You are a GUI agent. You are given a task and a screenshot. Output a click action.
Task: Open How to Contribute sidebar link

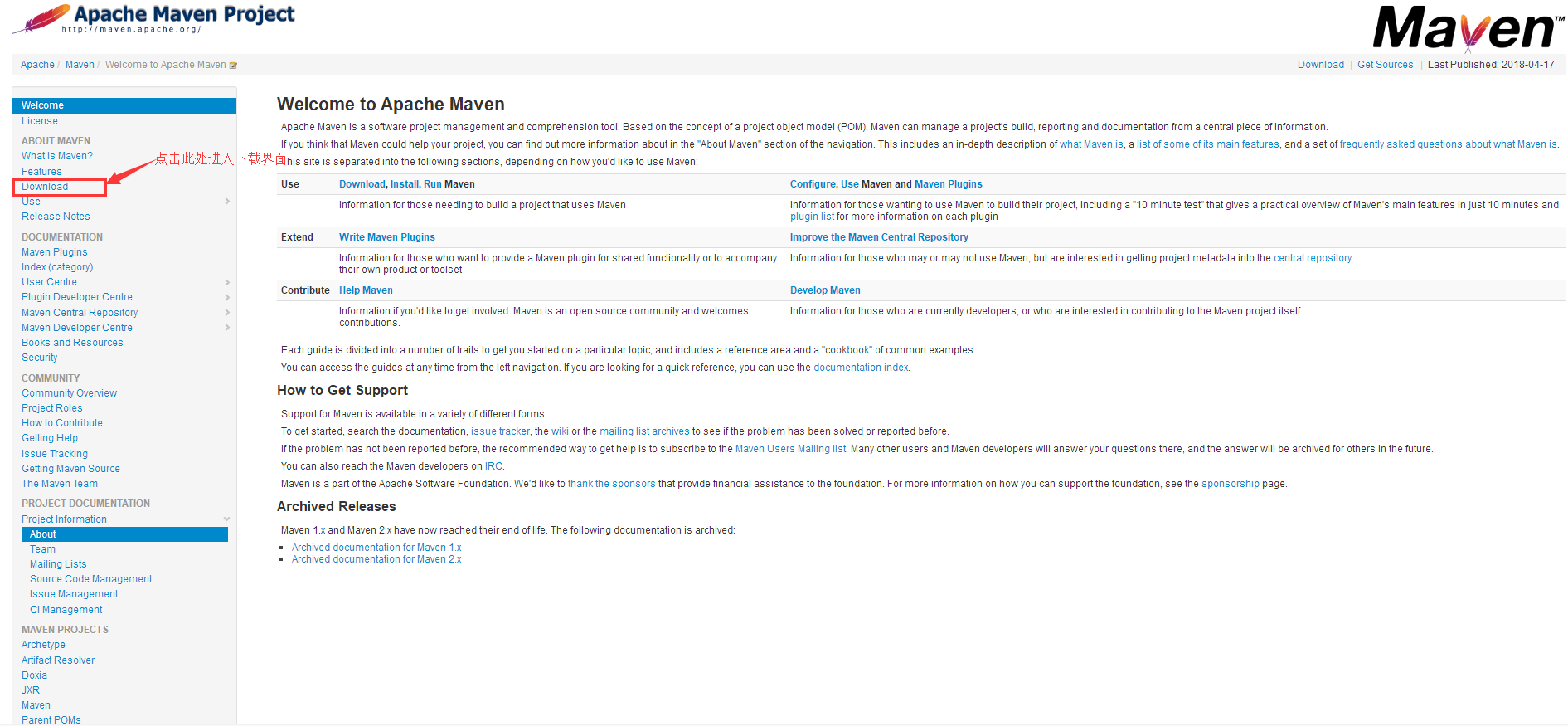(62, 423)
